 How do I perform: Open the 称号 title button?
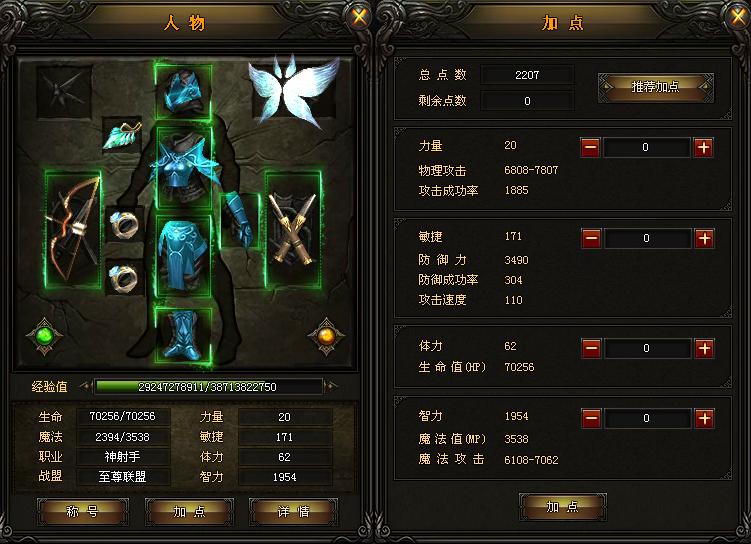(x=83, y=512)
